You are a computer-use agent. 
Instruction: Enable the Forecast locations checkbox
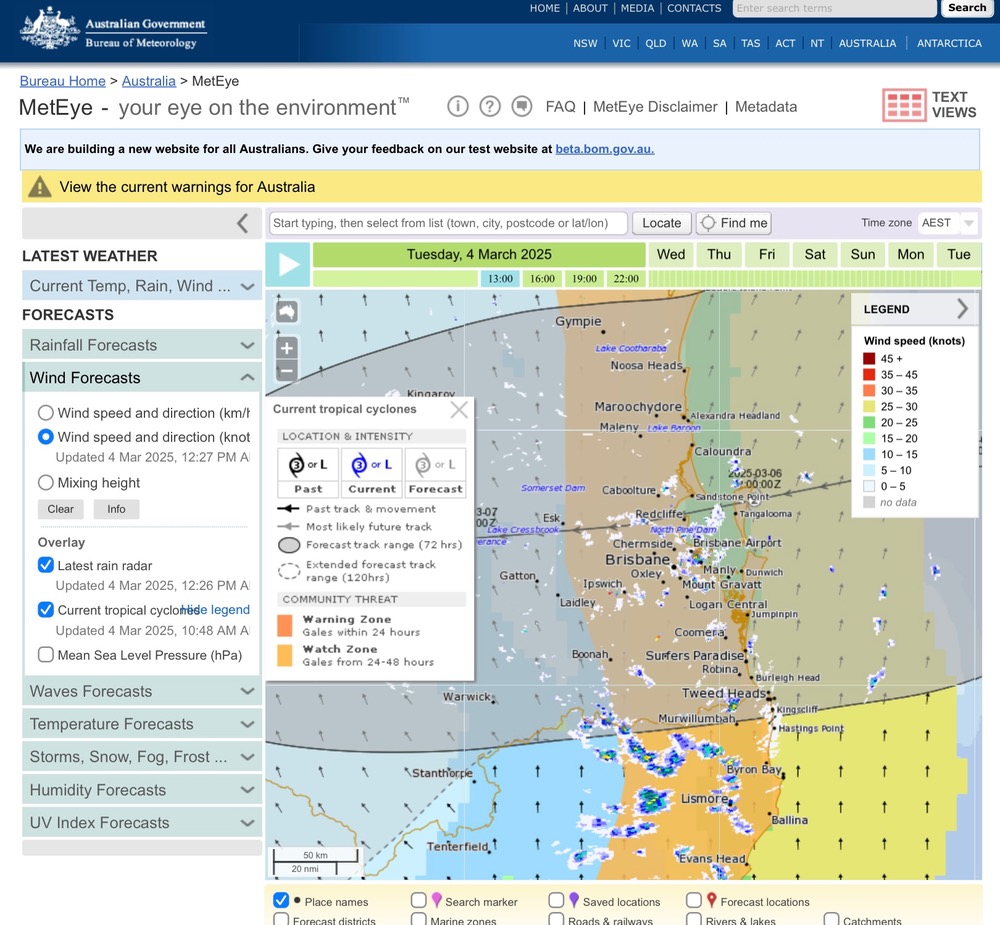point(694,901)
